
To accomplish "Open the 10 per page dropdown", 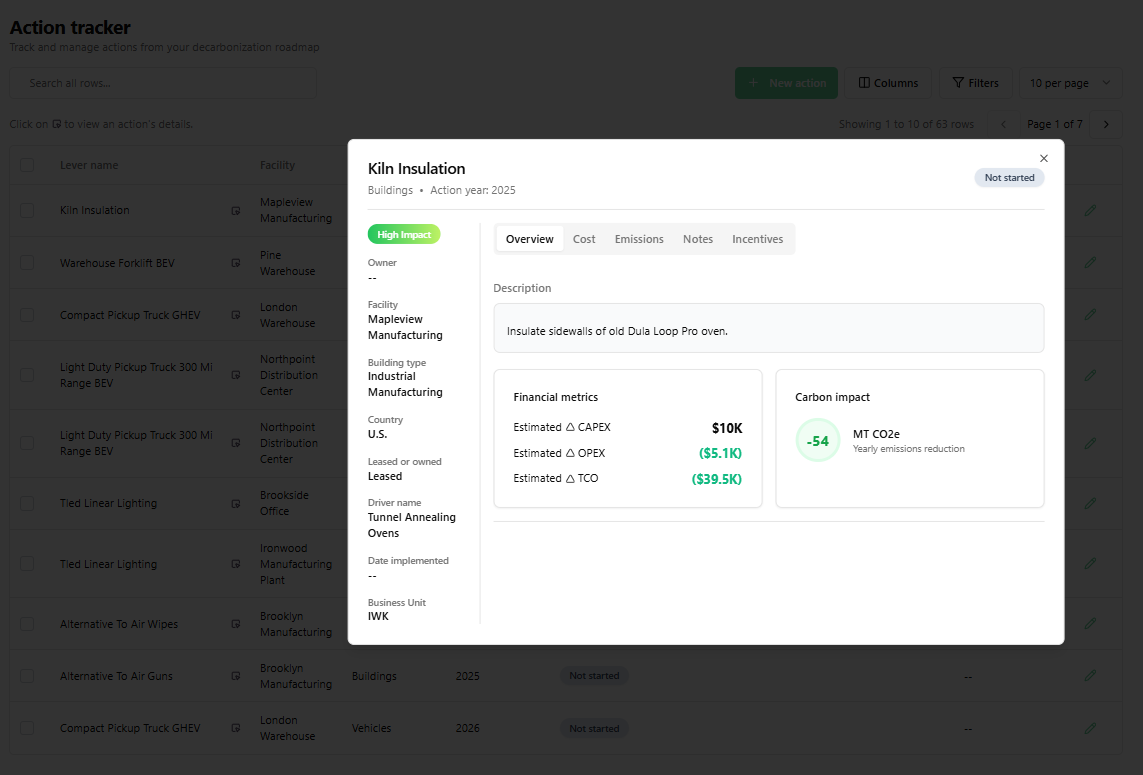I will [1070, 83].
